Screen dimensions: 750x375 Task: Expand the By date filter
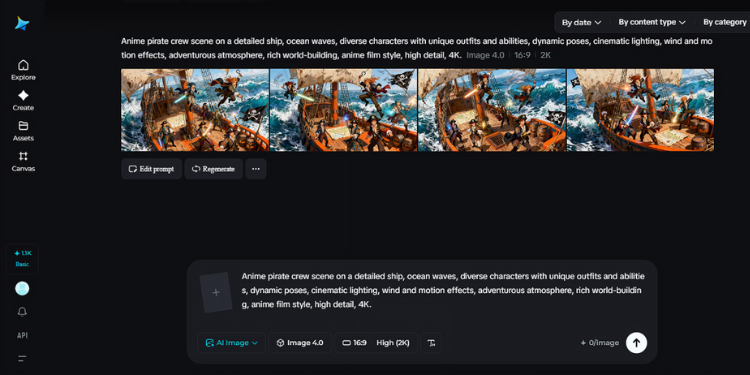coord(581,22)
